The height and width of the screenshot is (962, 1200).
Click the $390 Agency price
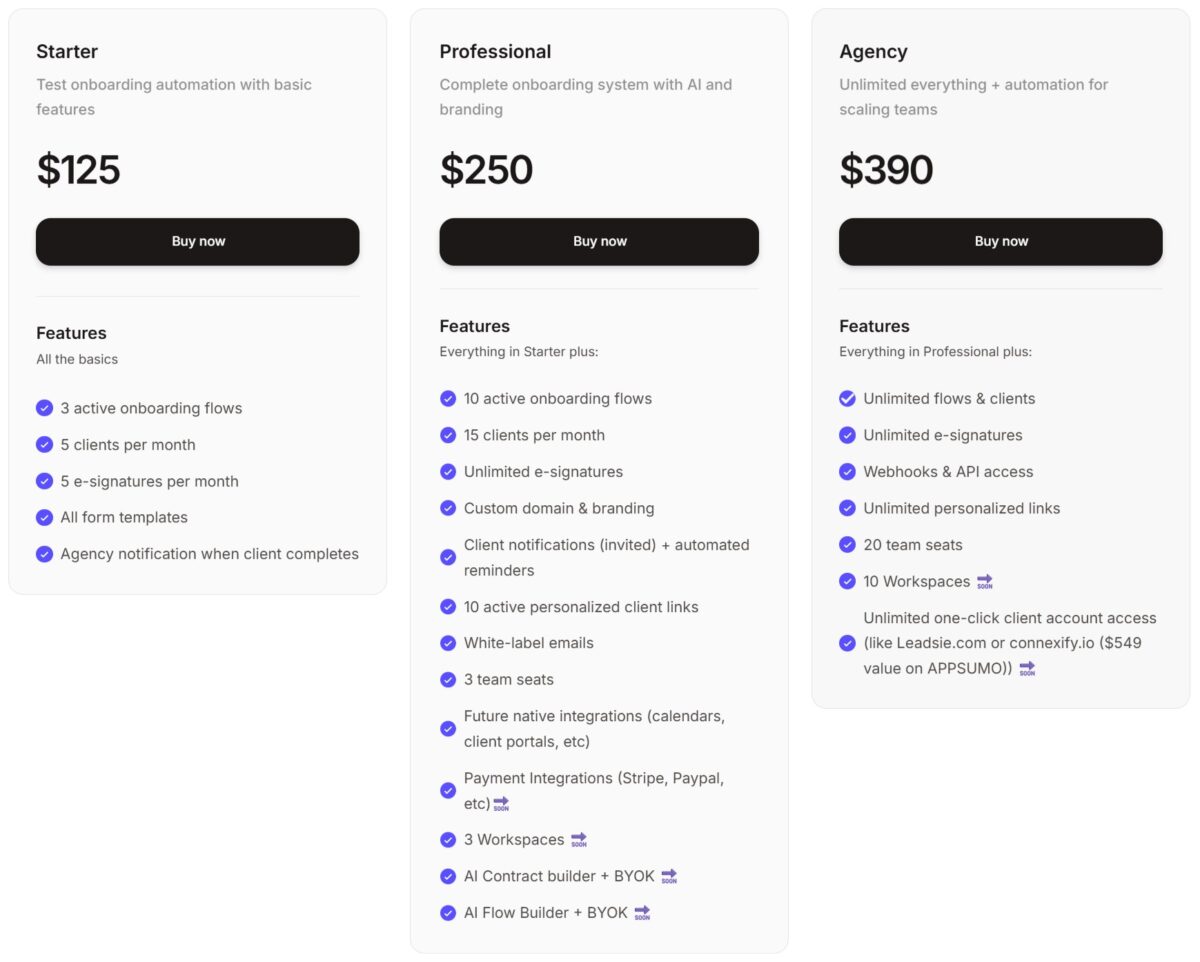pyautogui.click(x=886, y=170)
